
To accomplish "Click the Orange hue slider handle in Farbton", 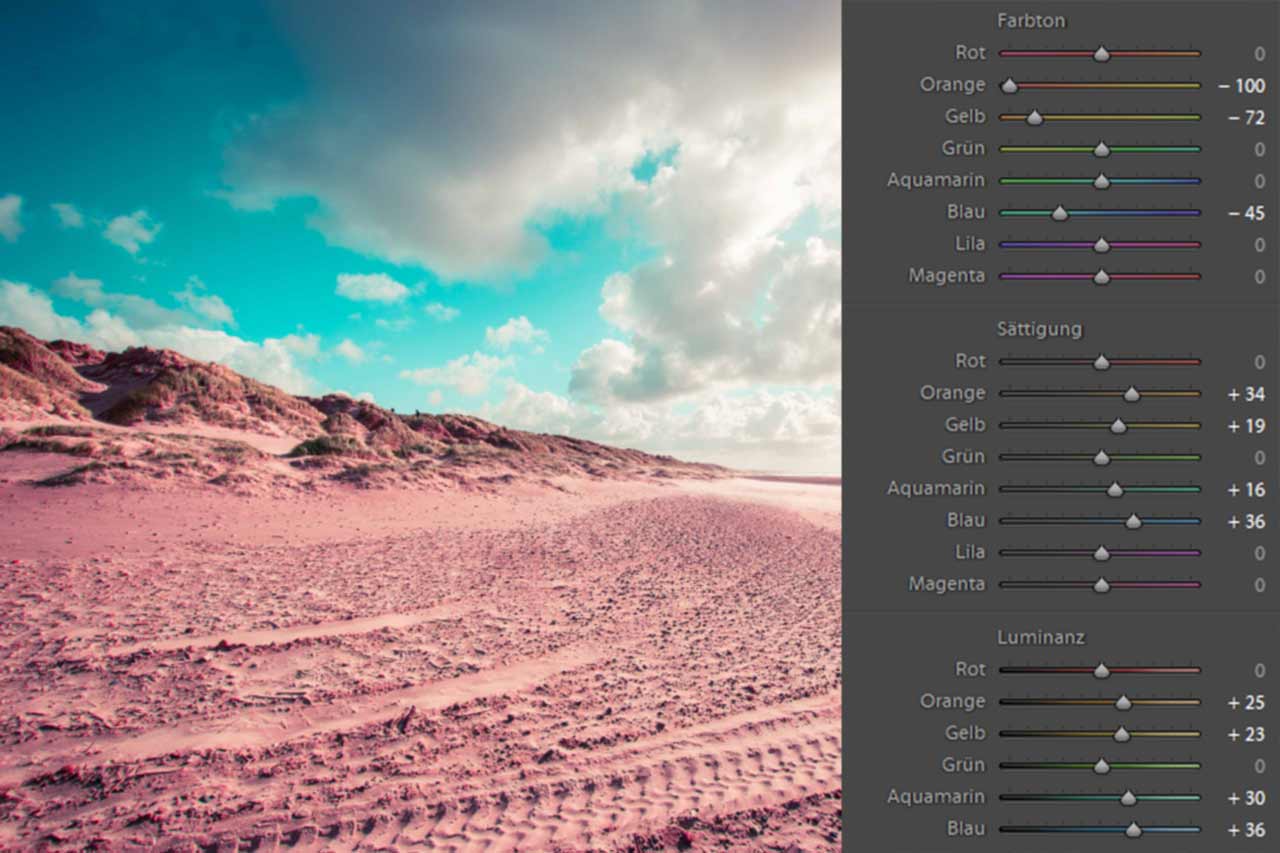I will pos(1010,86).
